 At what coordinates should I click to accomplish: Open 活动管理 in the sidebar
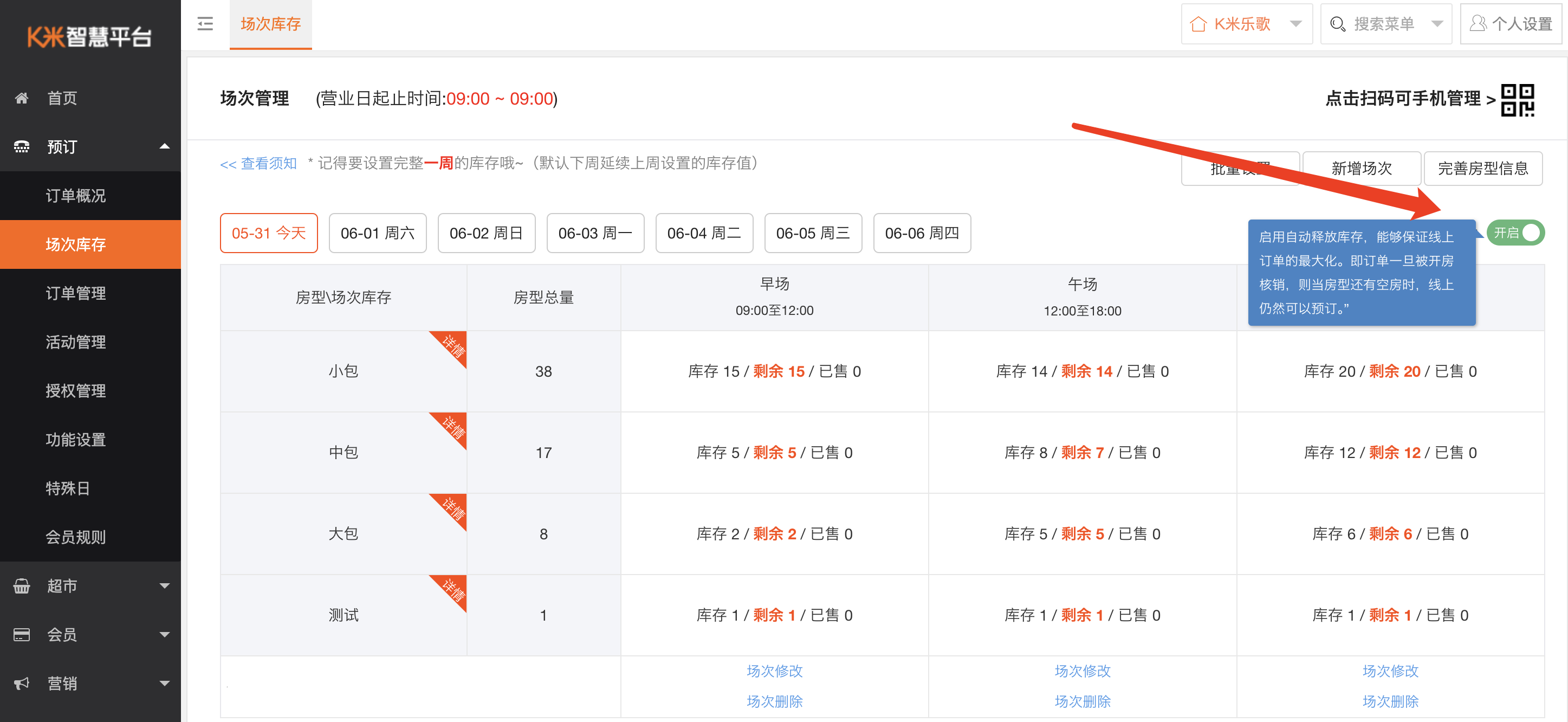pyautogui.click(x=90, y=341)
